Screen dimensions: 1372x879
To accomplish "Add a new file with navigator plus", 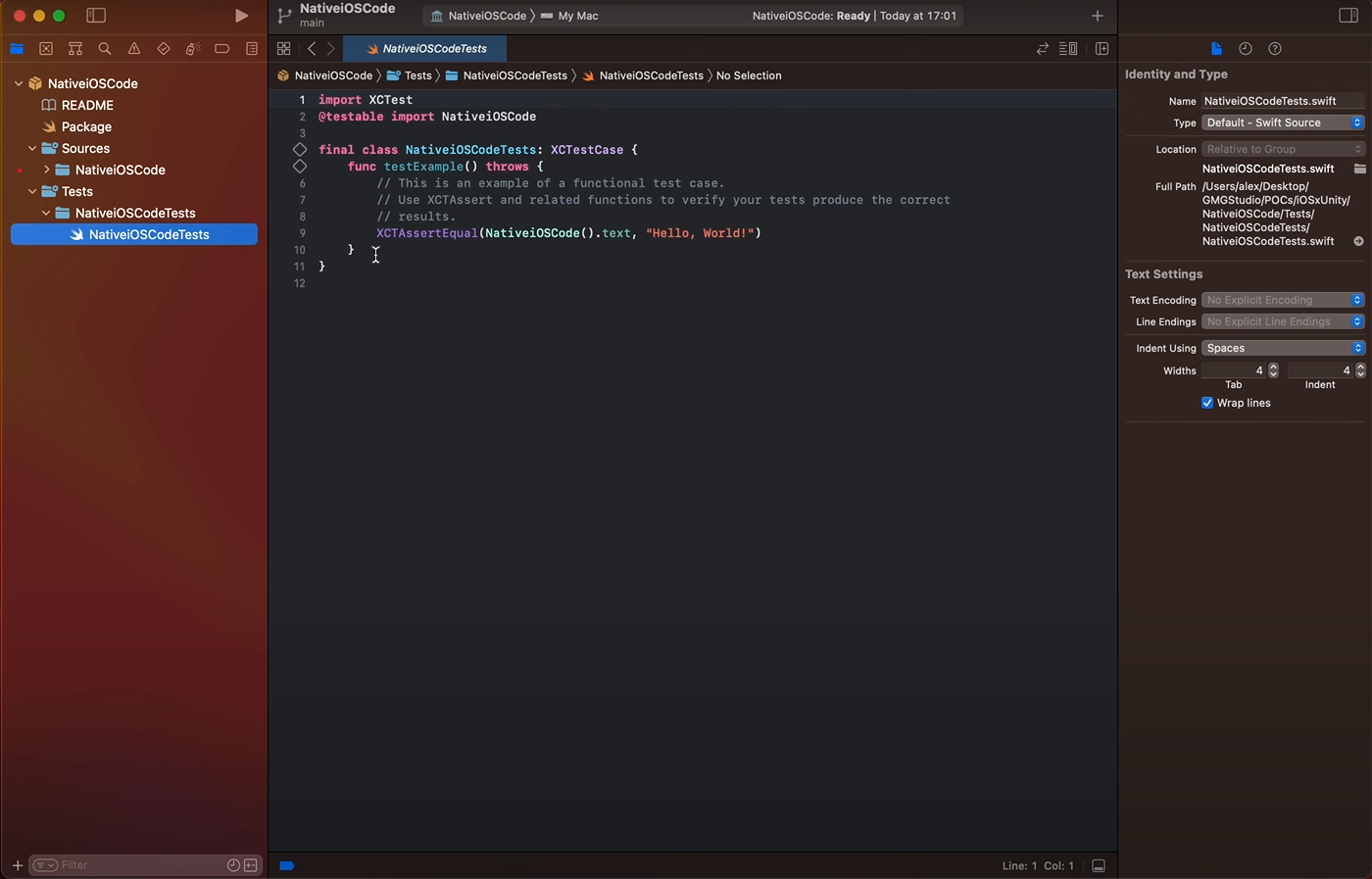I will tap(17, 865).
